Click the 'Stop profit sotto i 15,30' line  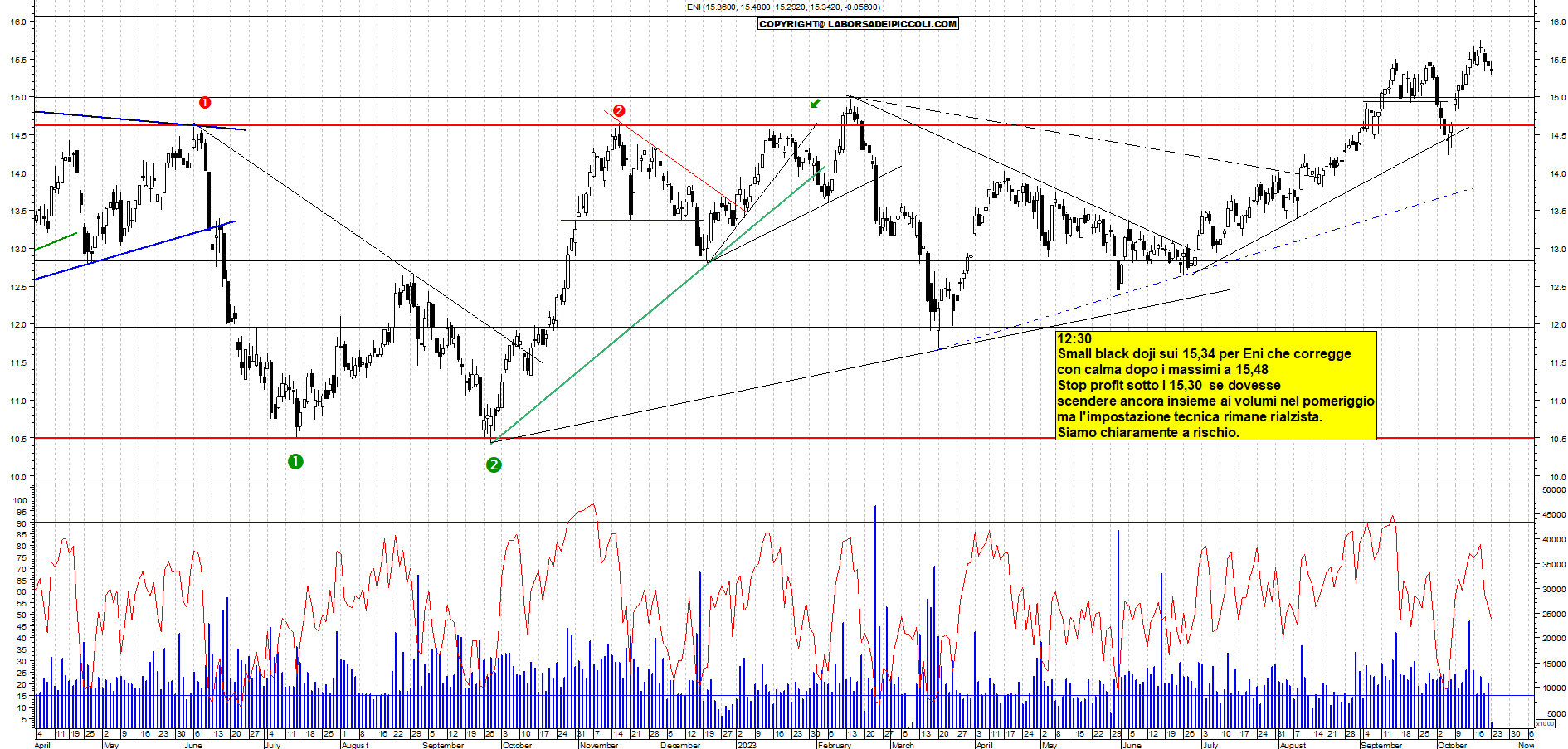1169,386
